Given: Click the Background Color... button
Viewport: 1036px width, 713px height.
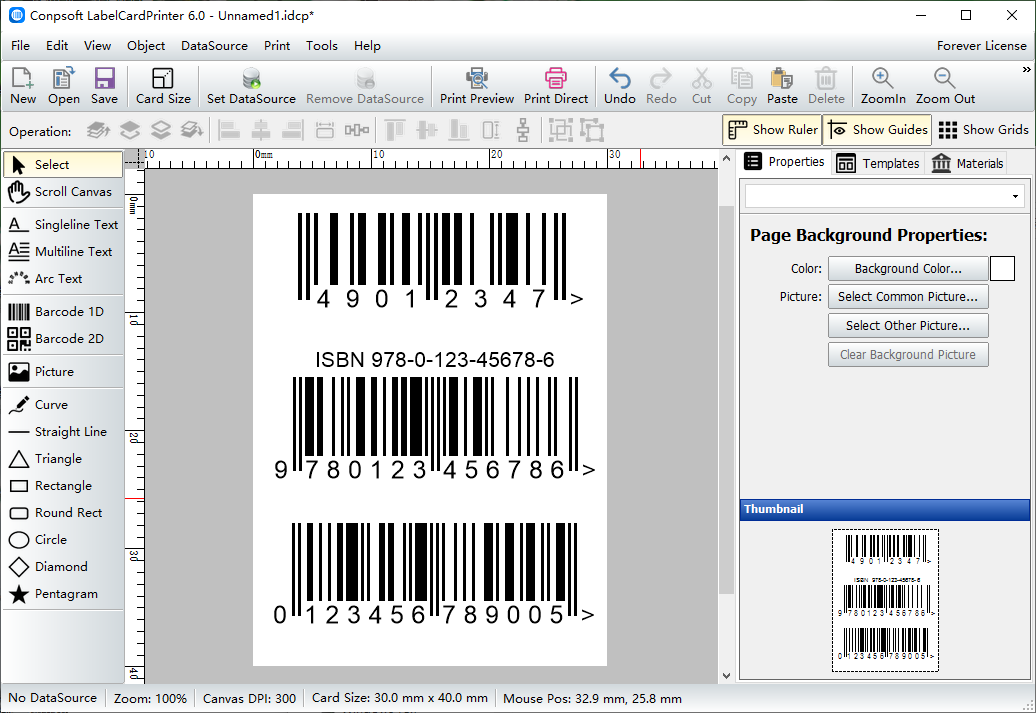Looking at the screenshot, I should point(908,269).
